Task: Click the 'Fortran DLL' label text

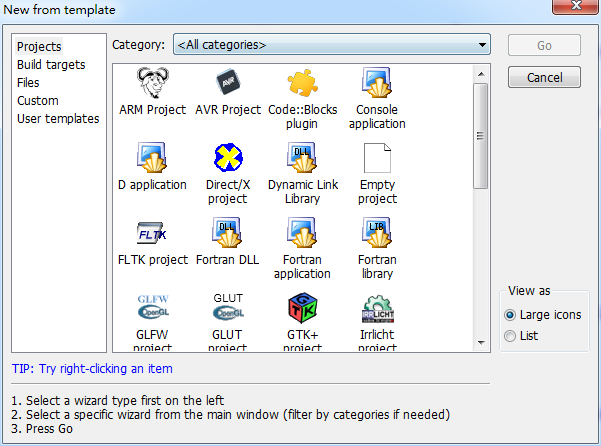Action: (x=227, y=260)
